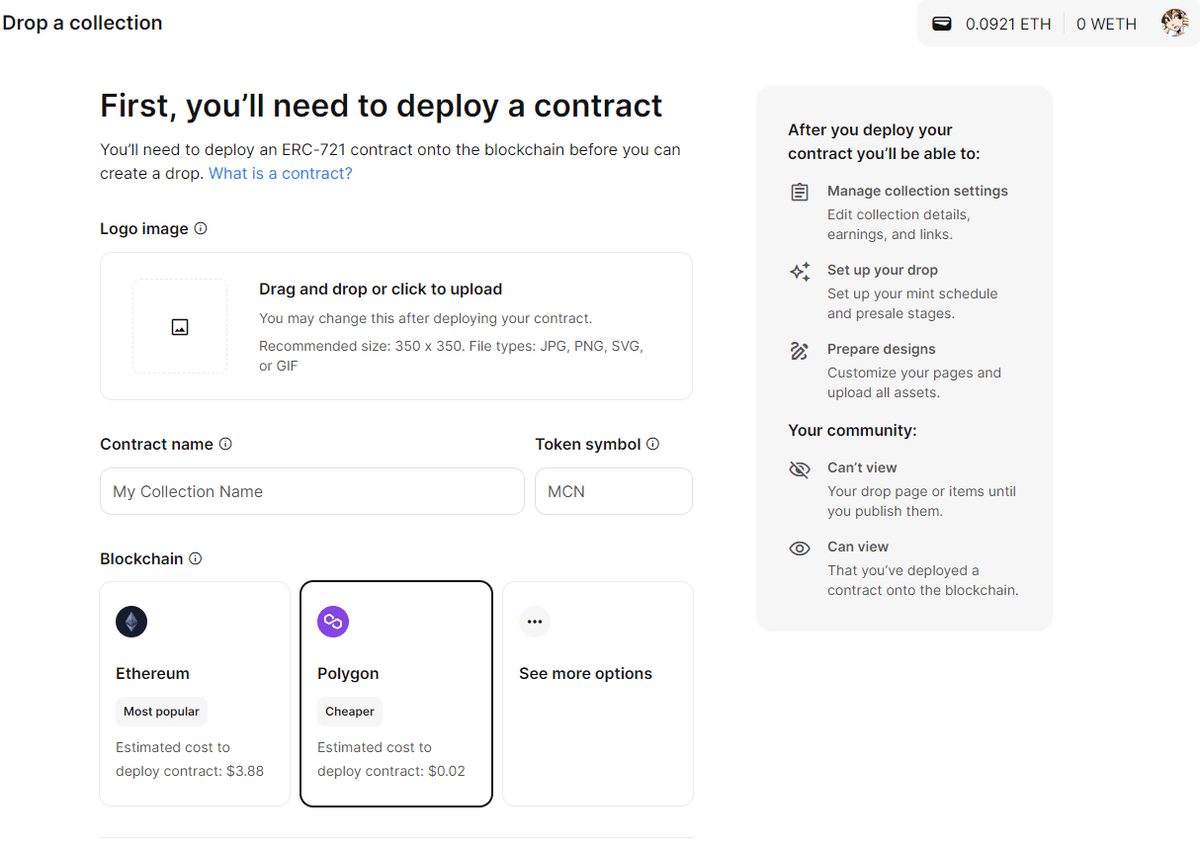Open the What is a contract link

point(280,172)
